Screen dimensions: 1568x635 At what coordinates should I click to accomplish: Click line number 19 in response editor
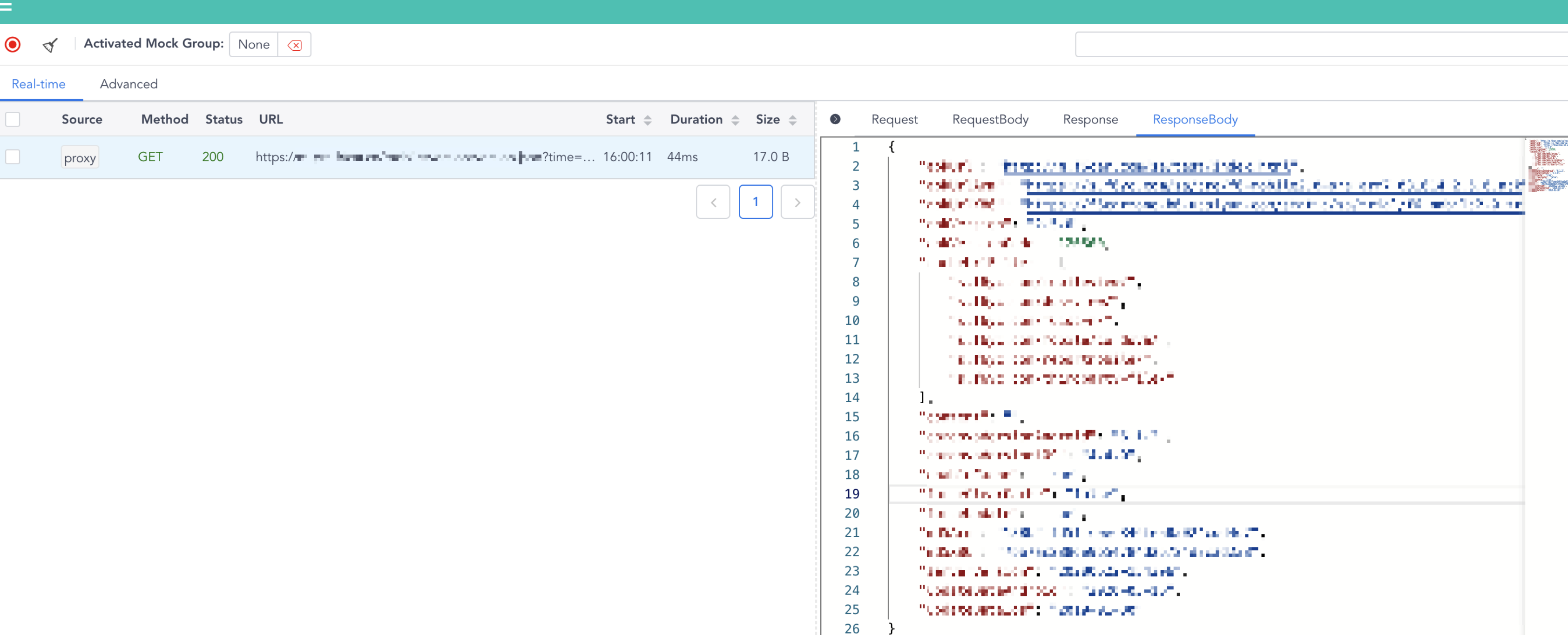tap(852, 494)
